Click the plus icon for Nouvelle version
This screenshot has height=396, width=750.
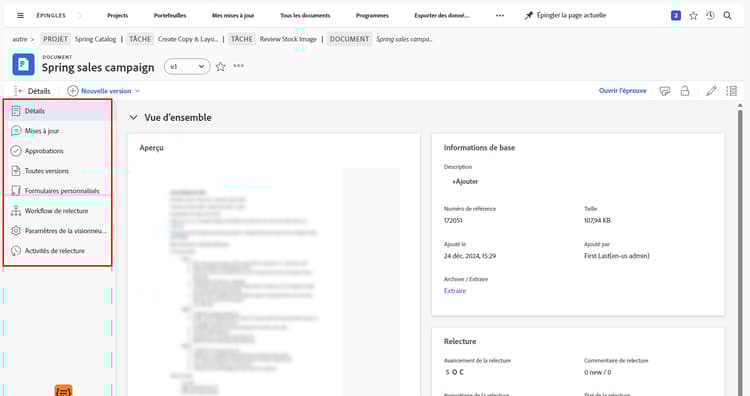click(x=73, y=91)
